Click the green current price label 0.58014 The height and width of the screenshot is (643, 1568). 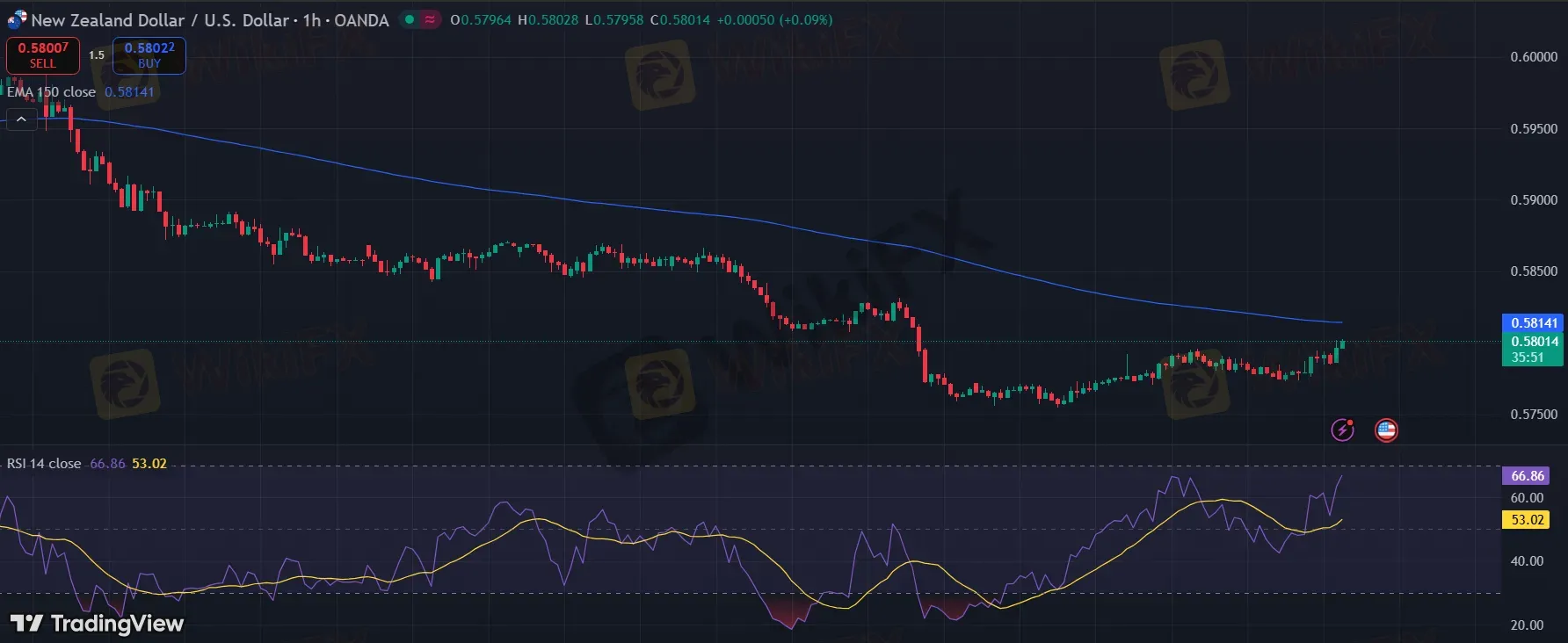pyautogui.click(x=1532, y=341)
